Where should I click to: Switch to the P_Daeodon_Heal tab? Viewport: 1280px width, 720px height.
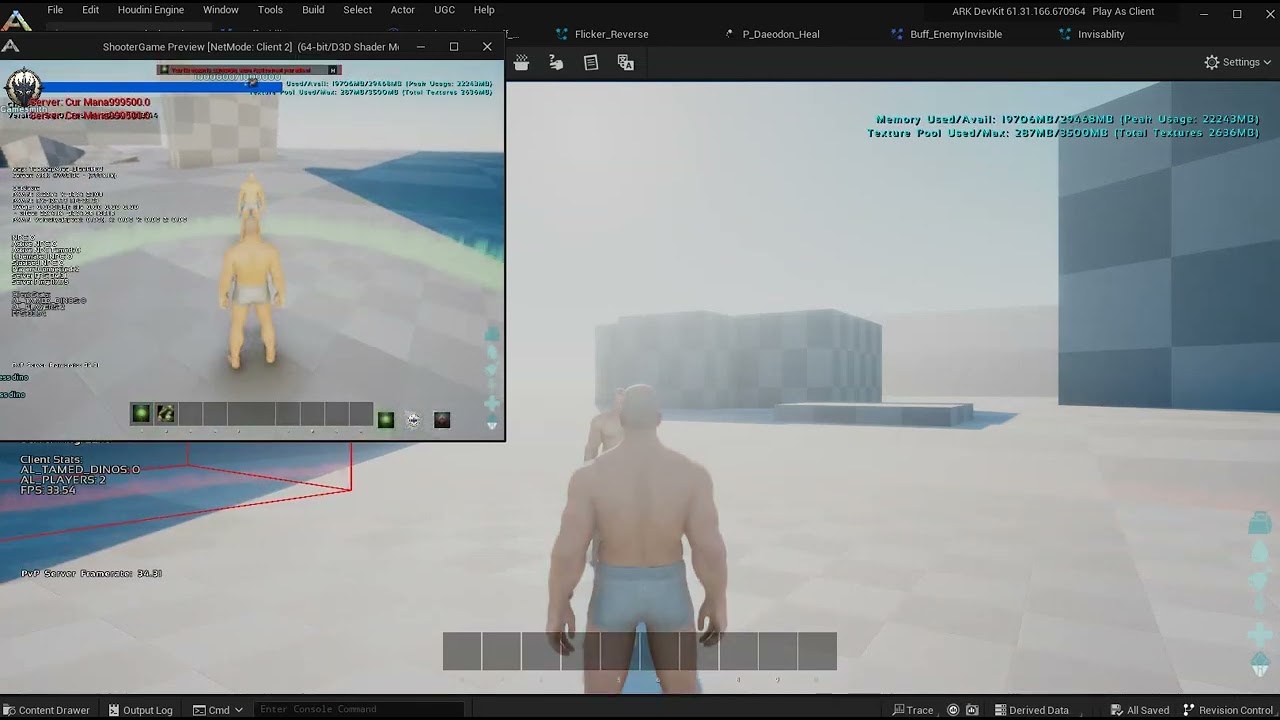[780, 34]
